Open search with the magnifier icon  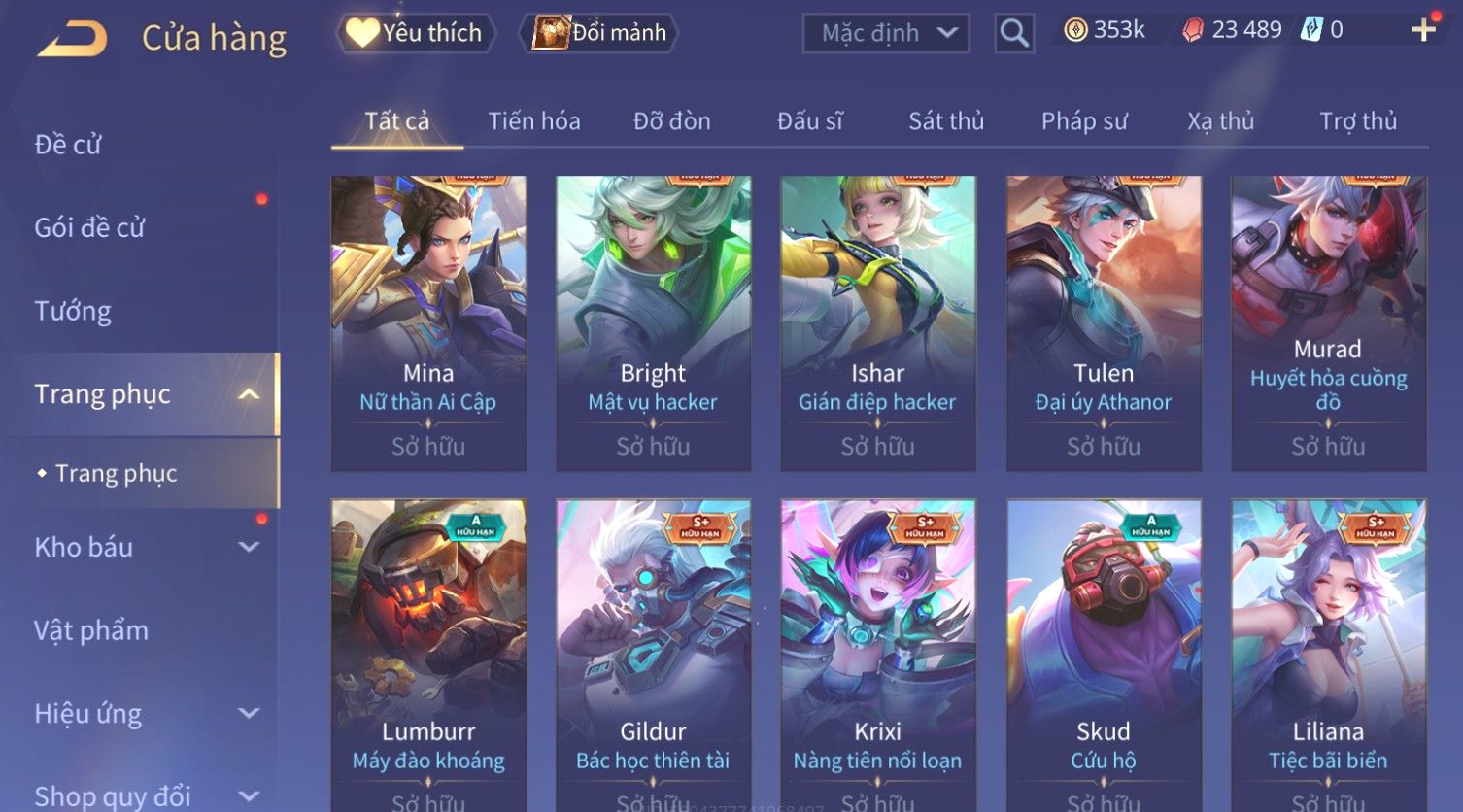(1014, 33)
